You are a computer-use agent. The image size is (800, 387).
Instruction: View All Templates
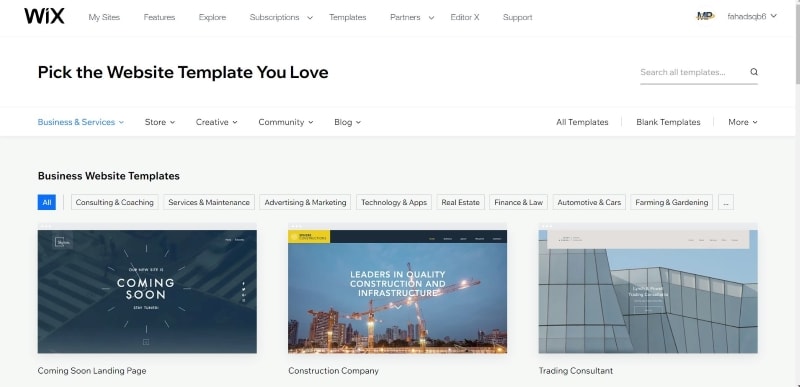(x=582, y=122)
